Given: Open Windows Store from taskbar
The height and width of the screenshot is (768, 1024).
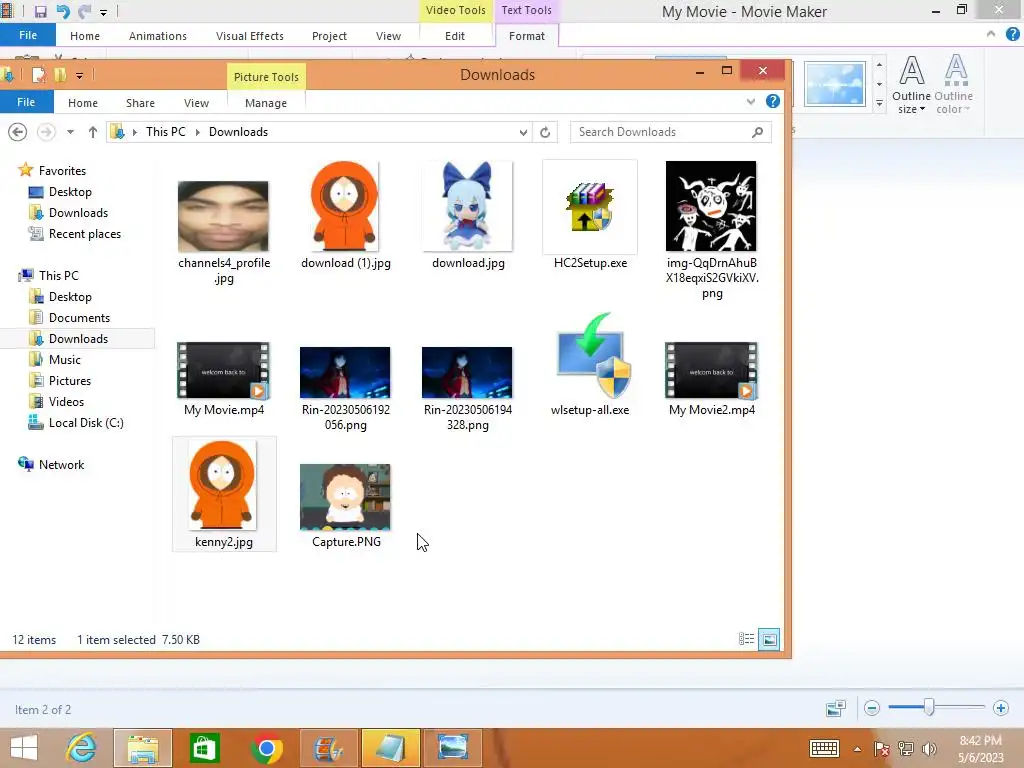Looking at the screenshot, I should click(x=204, y=748).
